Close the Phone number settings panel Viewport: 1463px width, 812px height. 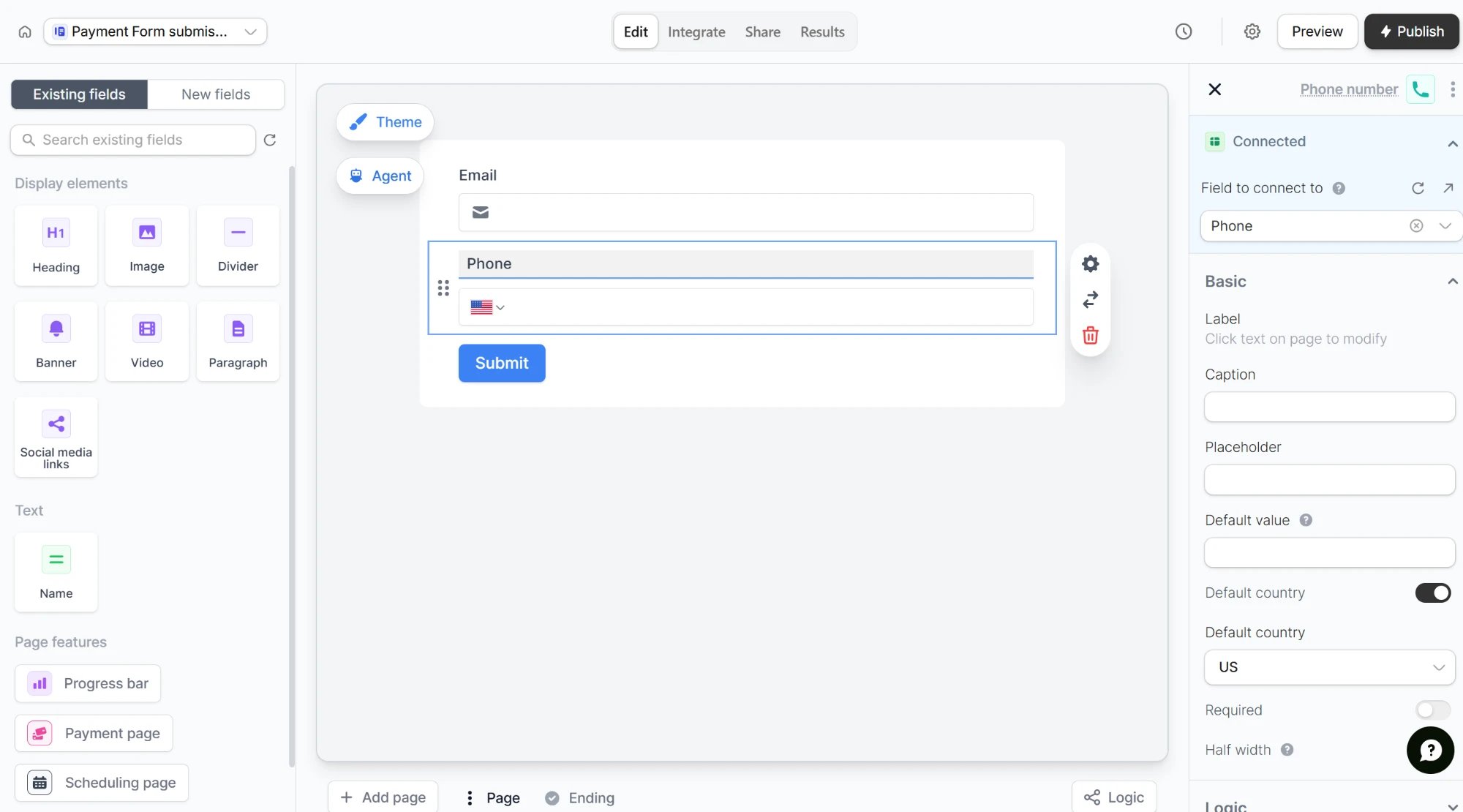pyautogui.click(x=1214, y=89)
